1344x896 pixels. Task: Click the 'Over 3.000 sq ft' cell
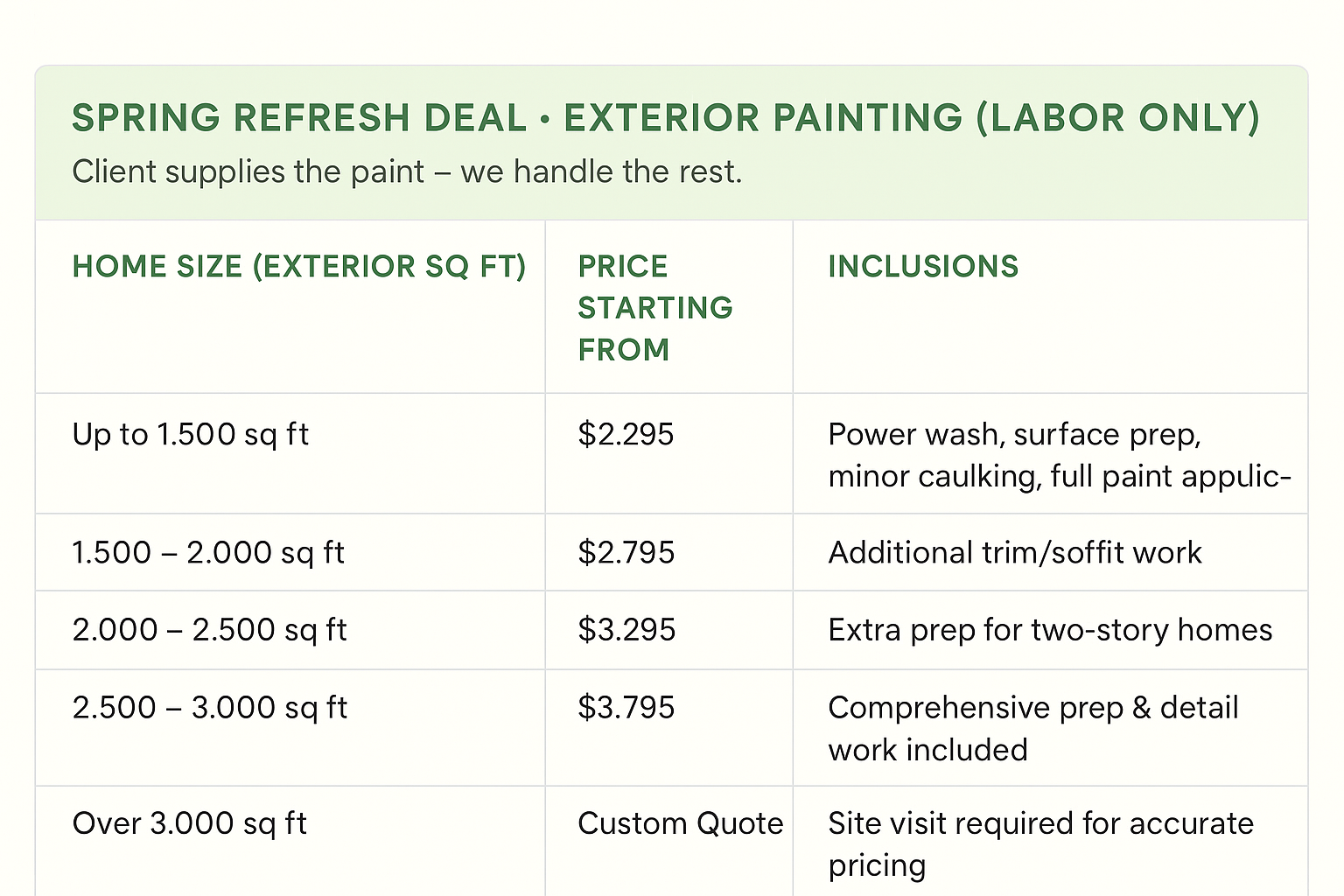click(x=189, y=824)
